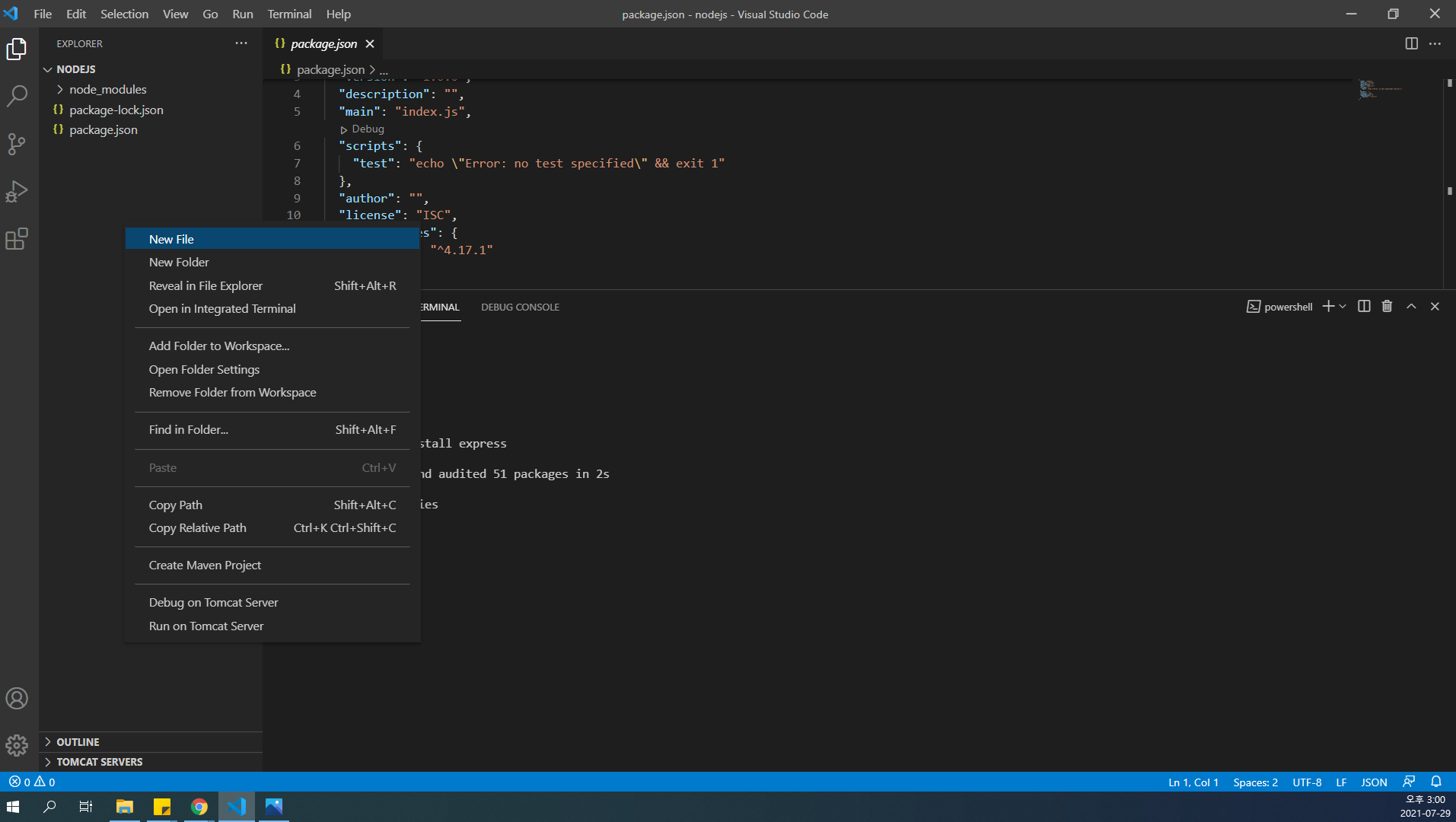Viewport: 1456px width, 822px height.
Task: Close the terminal panel
Action: 1435,306
